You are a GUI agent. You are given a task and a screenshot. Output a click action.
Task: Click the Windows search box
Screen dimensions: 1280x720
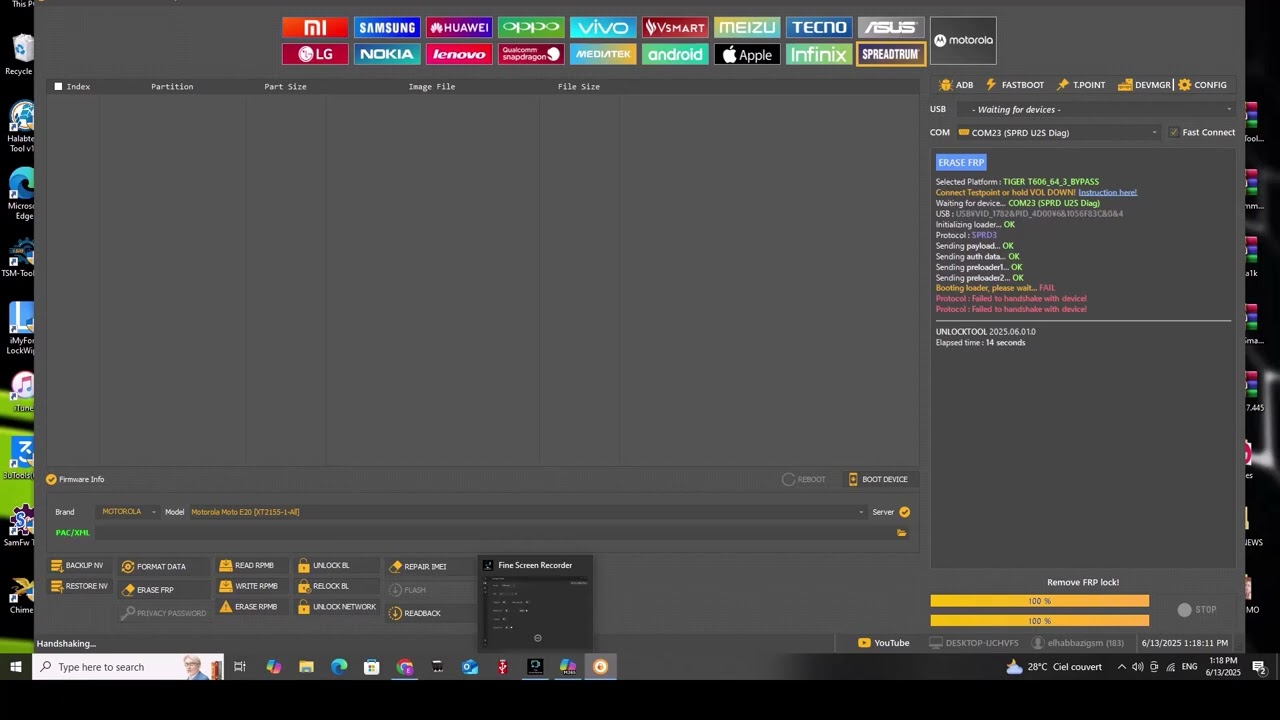click(128, 667)
